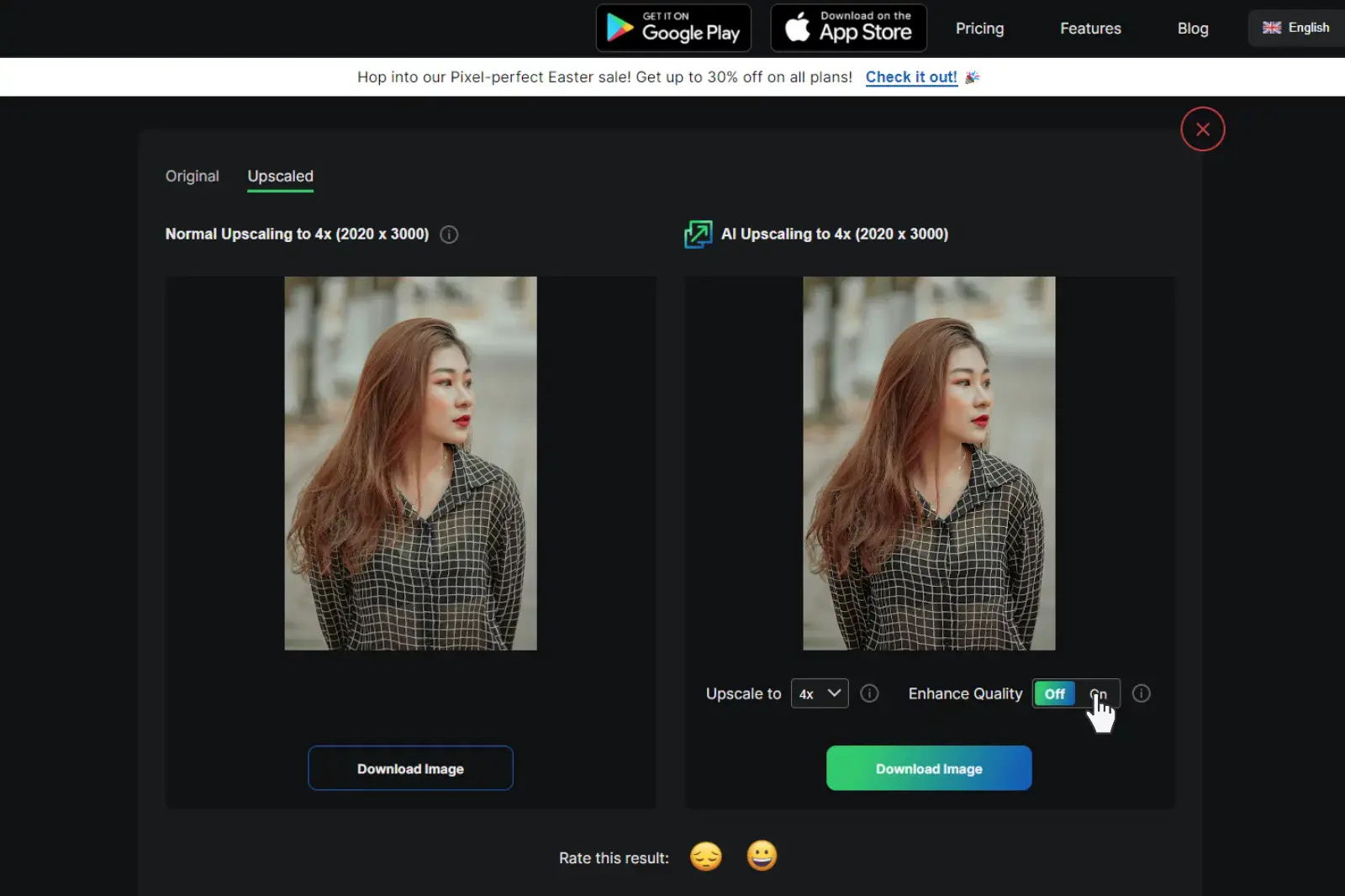This screenshot has width=1345, height=896.
Task: Turn Enhance Quality On
Action: 1098,693
